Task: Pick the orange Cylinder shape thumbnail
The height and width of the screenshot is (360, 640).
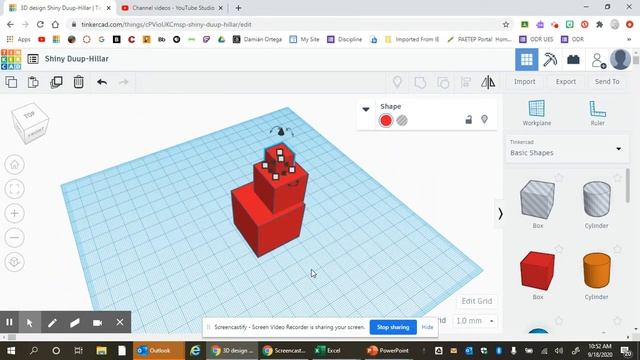Action: click(596, 271)
